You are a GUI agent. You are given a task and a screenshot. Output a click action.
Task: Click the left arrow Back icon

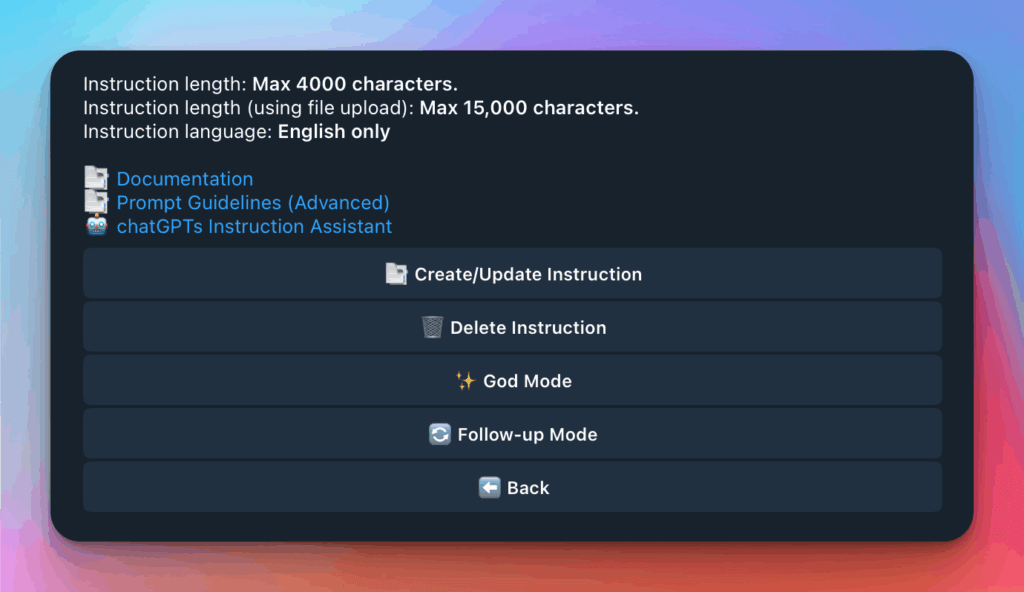tap(489, 488)
